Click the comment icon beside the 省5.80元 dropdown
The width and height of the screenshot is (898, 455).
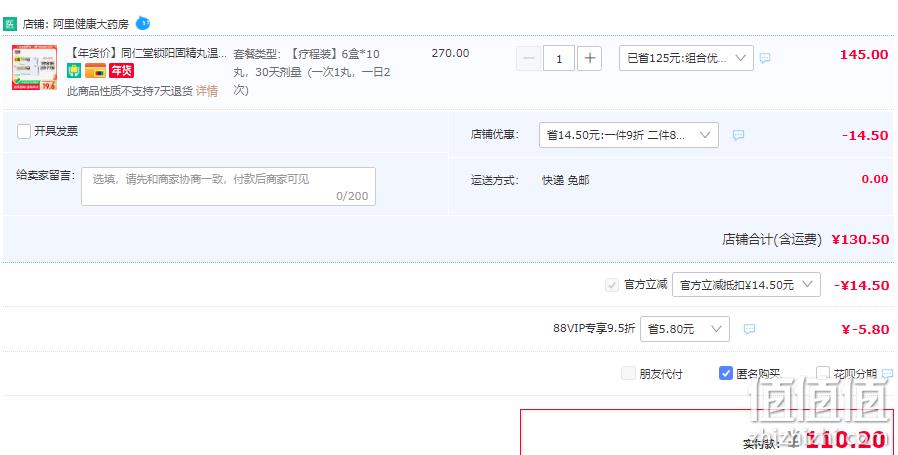coord(749,329)
